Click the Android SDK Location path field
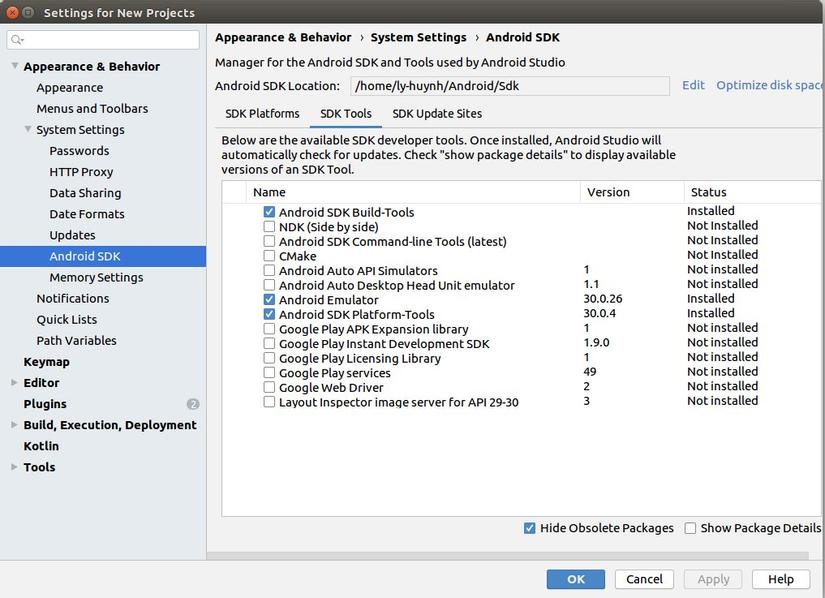825x598 pixels. (x=509, y=86)
